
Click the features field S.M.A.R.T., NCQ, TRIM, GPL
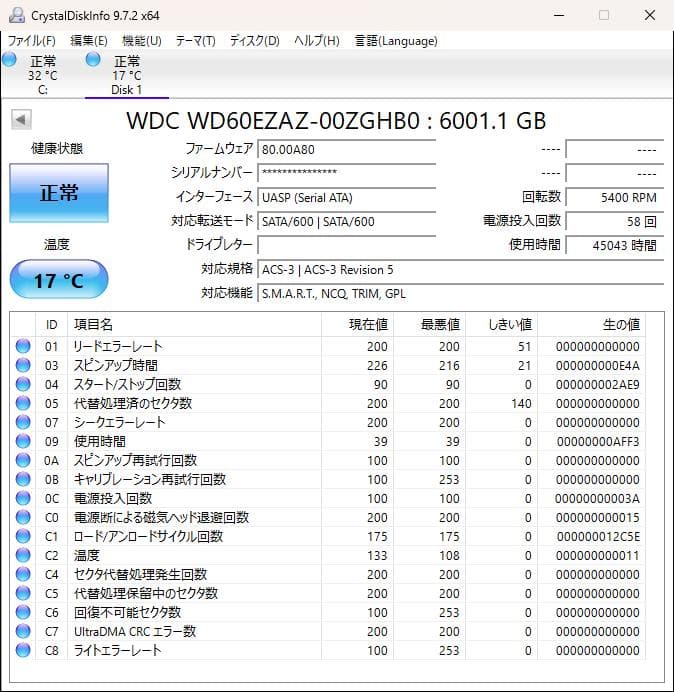[460, 293]
